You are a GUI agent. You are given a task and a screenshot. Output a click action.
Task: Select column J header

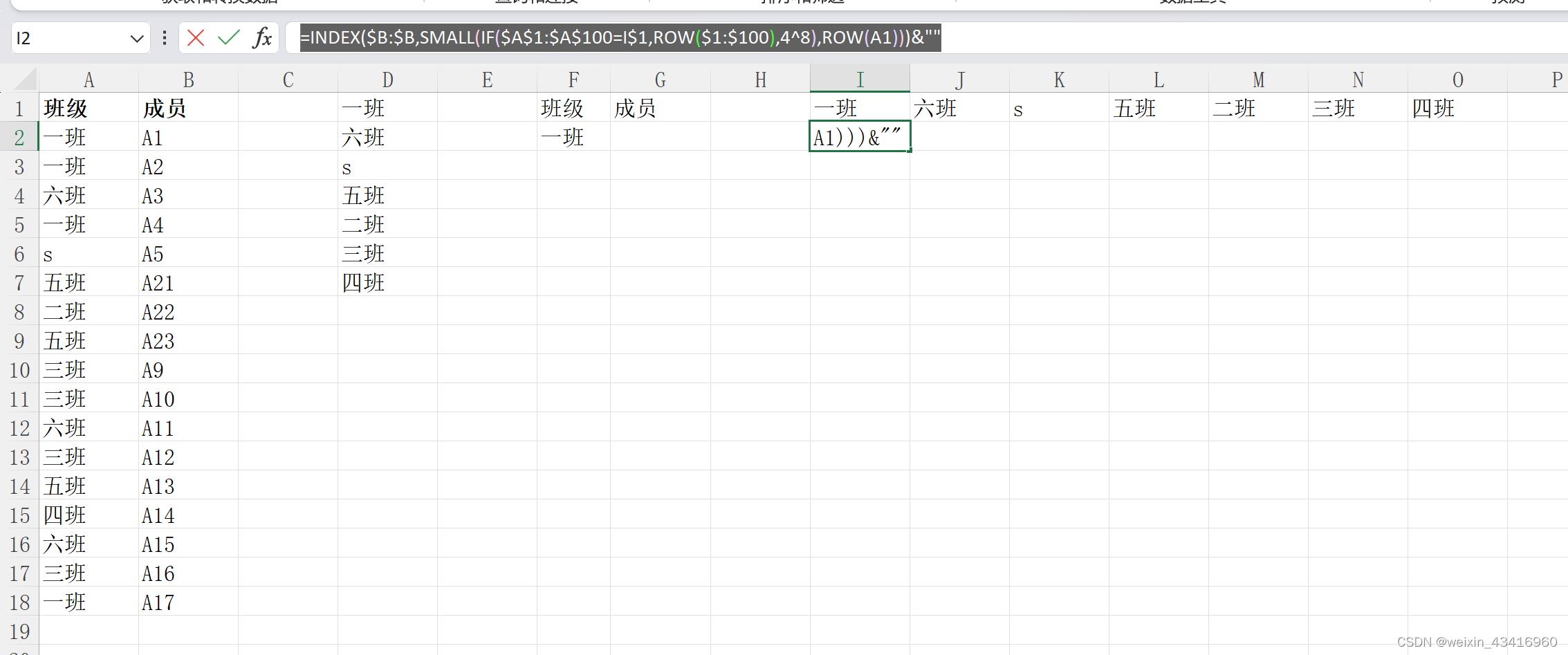(x=959, y=80)
